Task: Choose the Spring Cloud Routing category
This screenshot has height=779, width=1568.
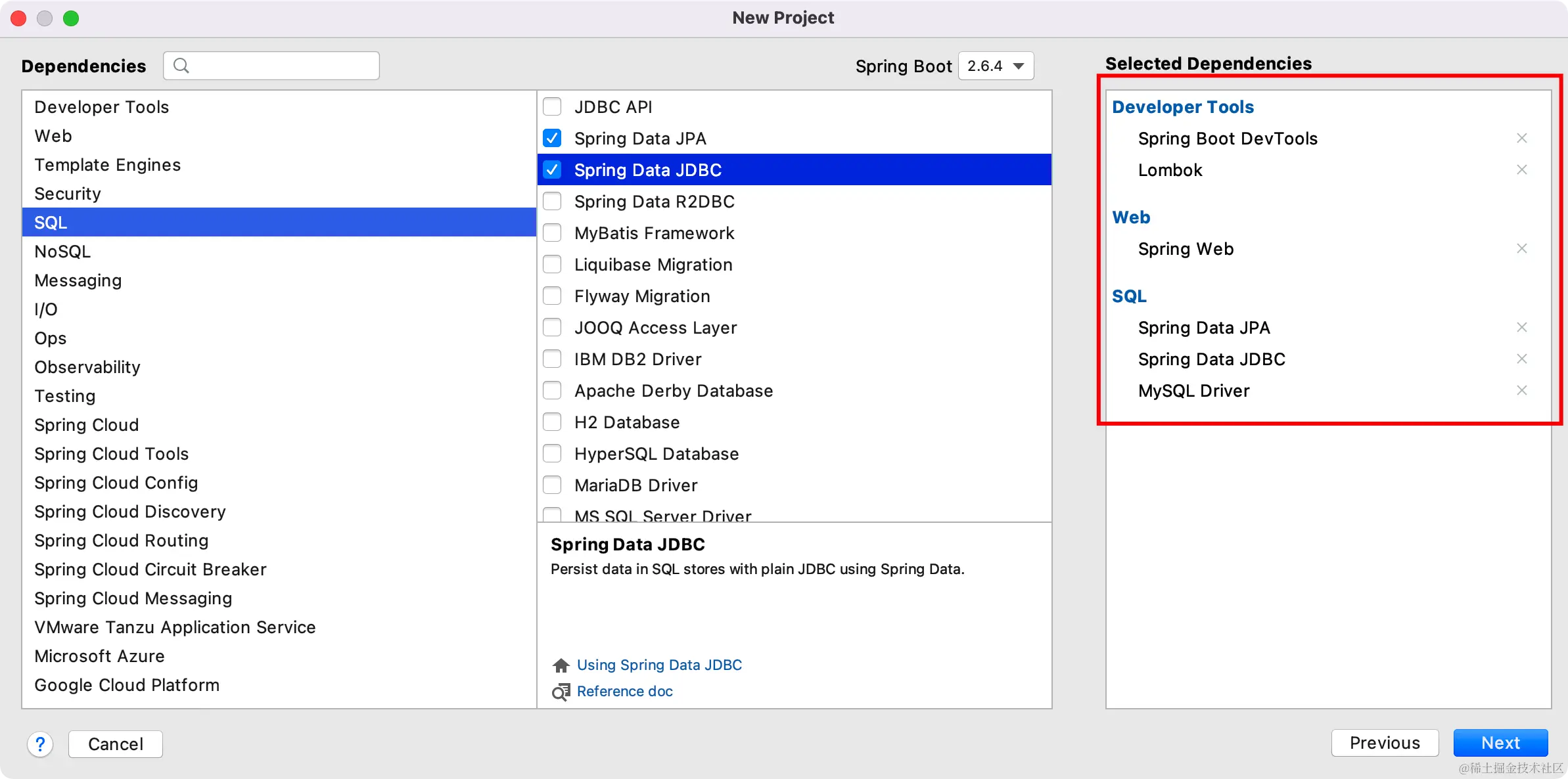Action: 121,541
